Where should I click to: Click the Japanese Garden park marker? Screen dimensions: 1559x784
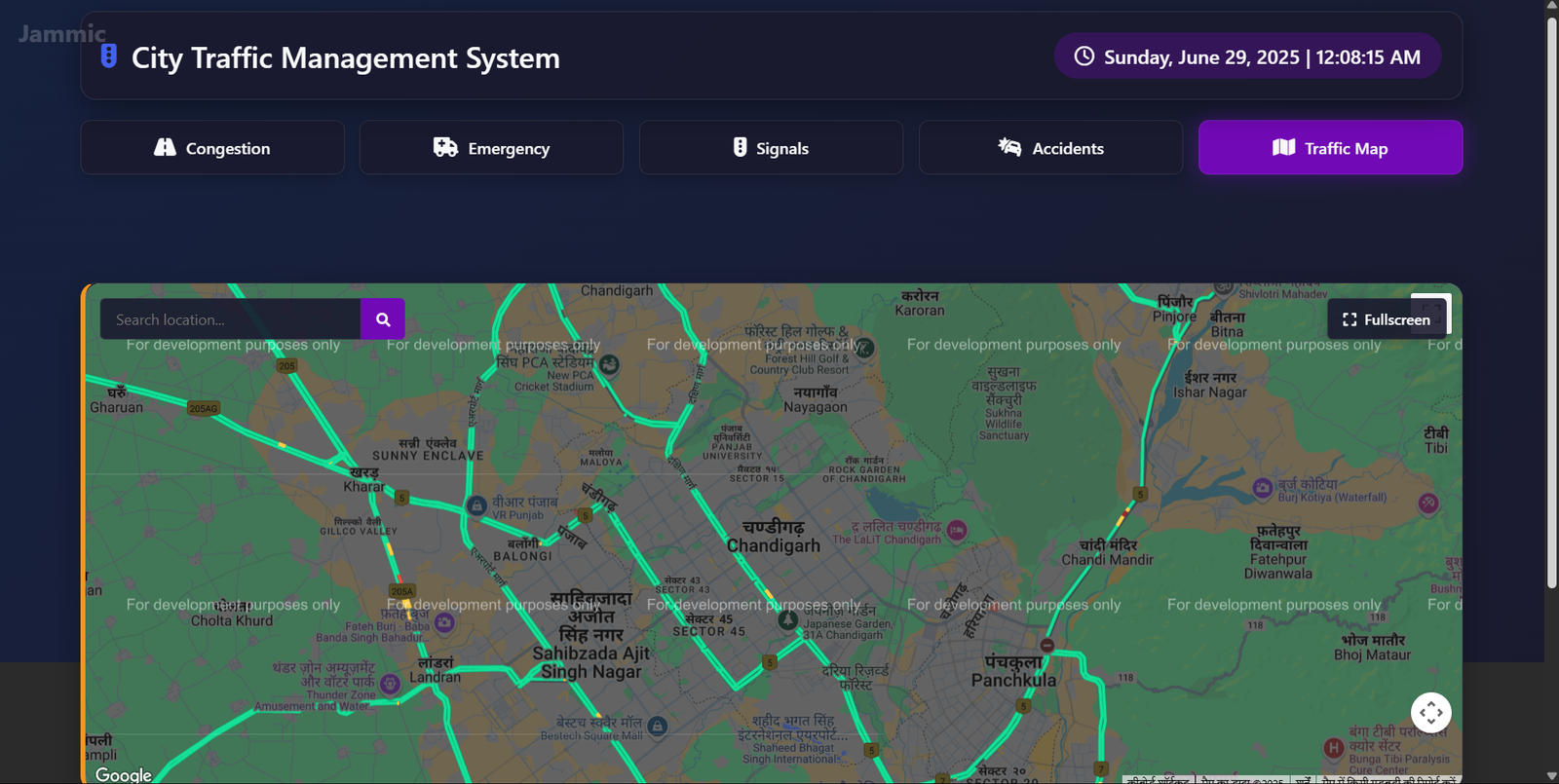pos(787,620)
